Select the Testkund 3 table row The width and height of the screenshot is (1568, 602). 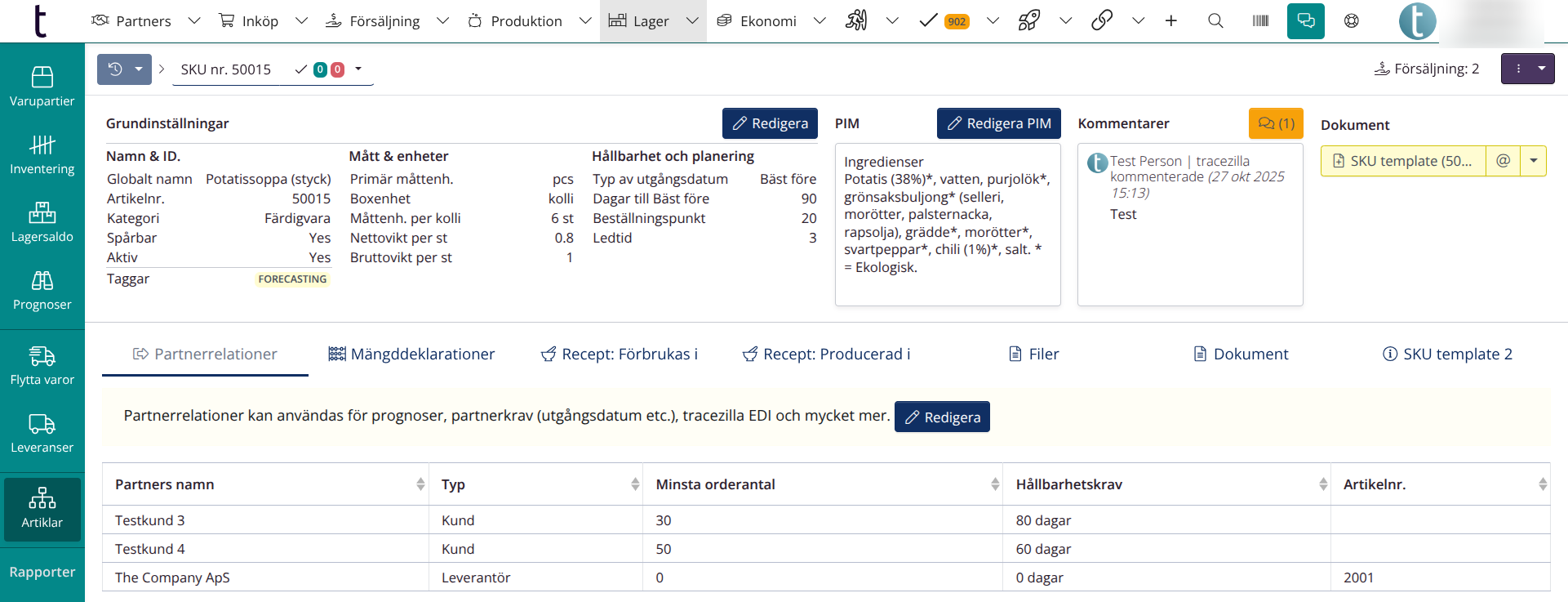[150, 520]
